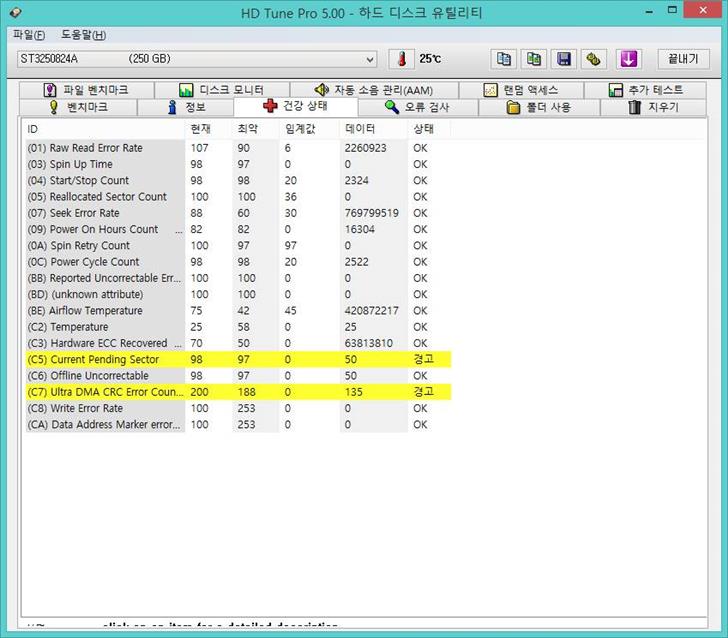
Task: Open the 도움말 help menu
Action: [83, 35]
